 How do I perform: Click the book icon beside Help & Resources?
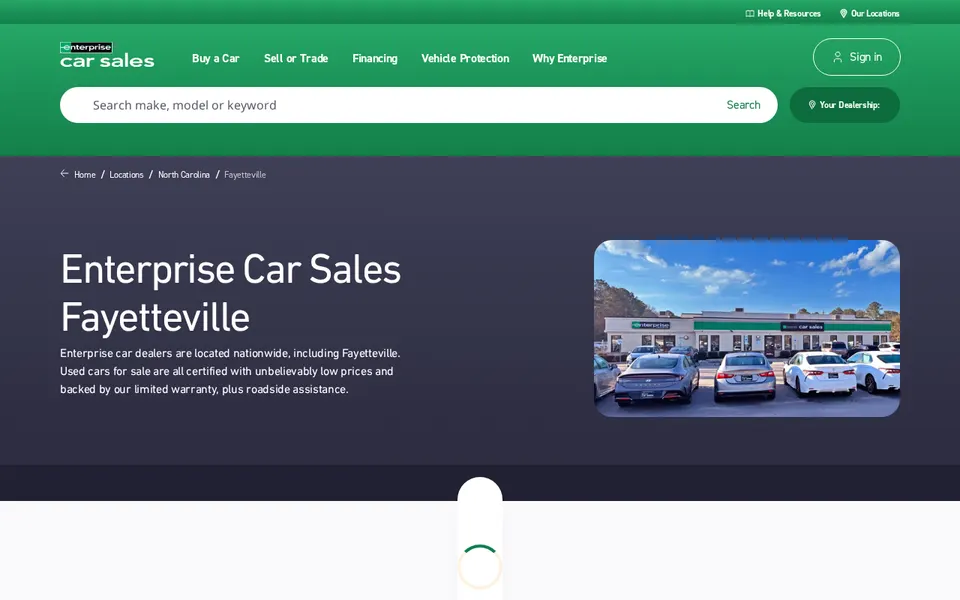[x=749, y=13]
